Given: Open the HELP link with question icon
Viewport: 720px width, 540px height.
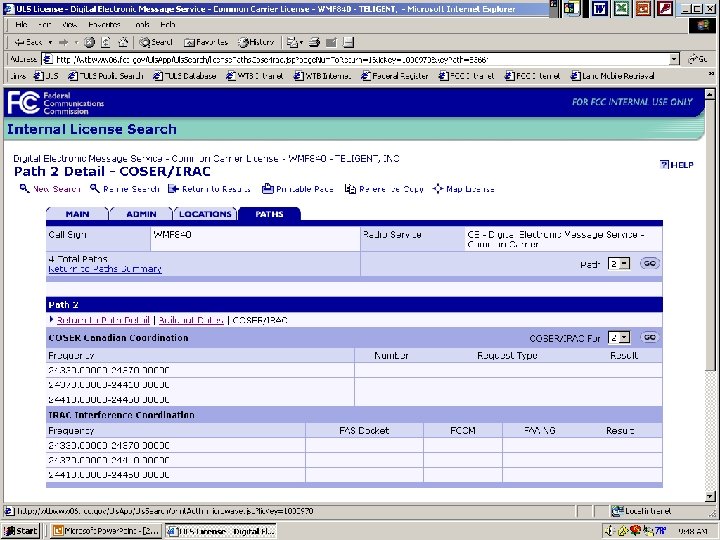Looking at the screenshot, I should 676,165.
